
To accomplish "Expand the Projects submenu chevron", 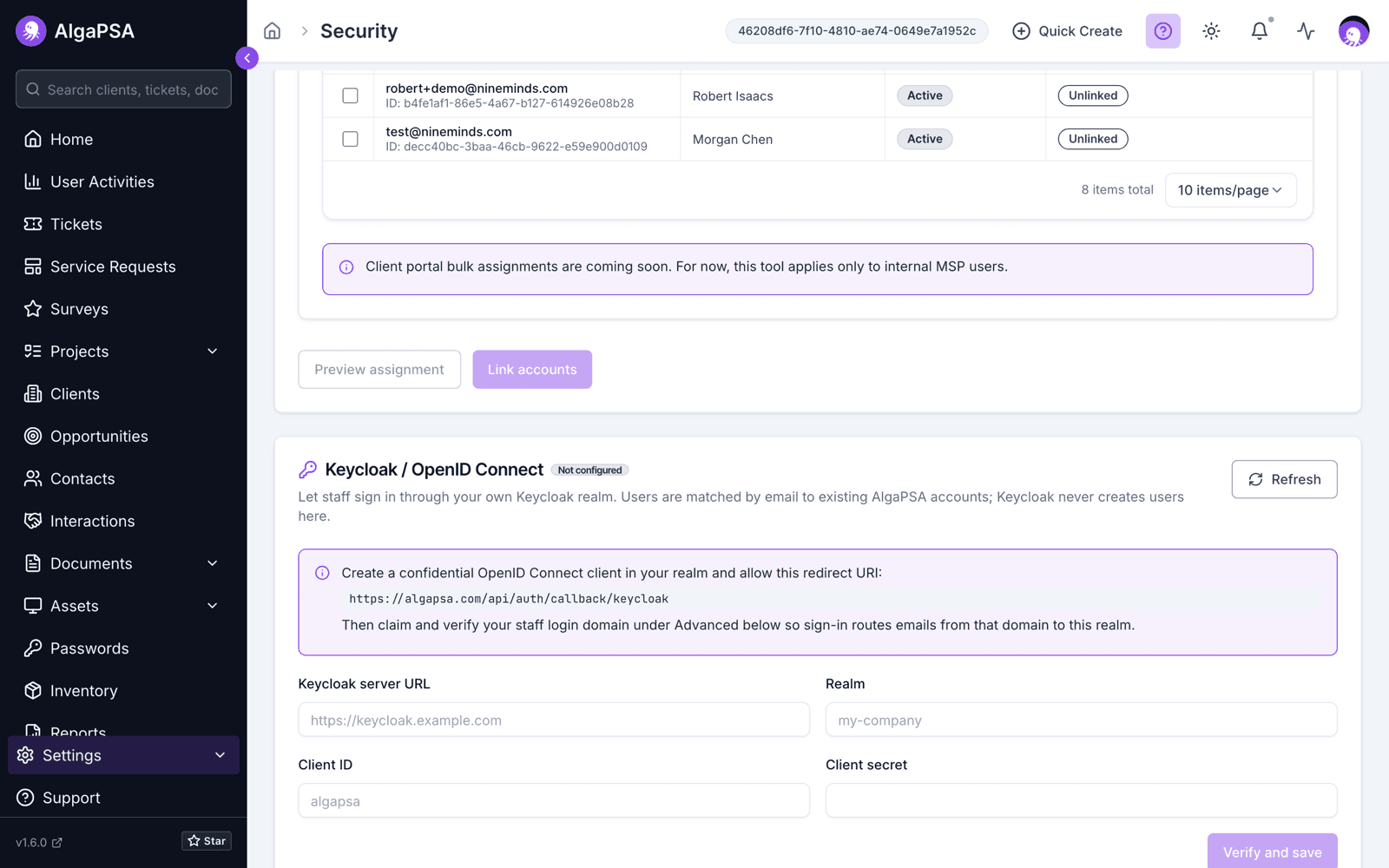I will point(213,352).
